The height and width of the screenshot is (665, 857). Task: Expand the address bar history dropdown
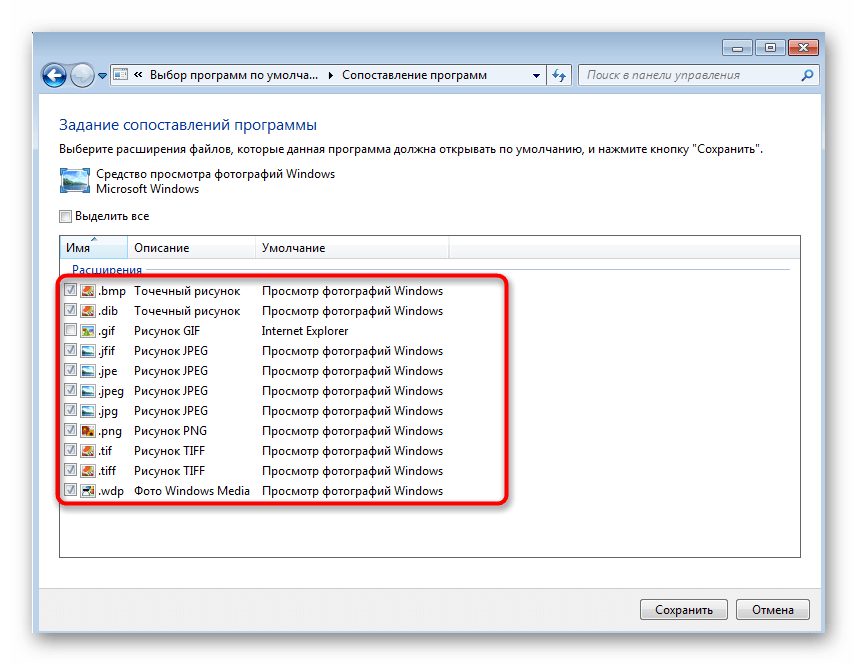click(x=536, y=75)
